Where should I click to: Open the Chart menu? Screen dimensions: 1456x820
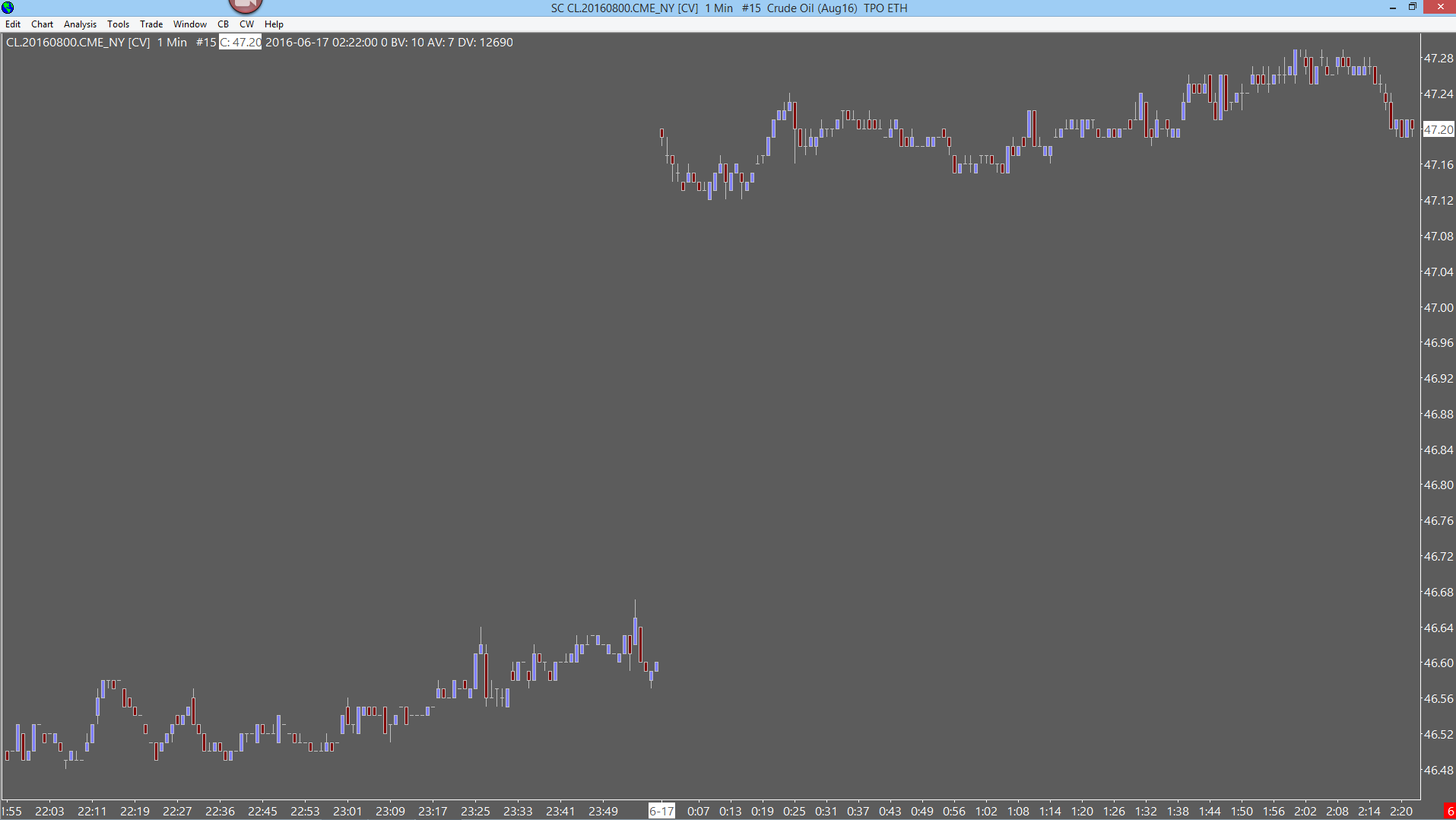pos(42,24)
